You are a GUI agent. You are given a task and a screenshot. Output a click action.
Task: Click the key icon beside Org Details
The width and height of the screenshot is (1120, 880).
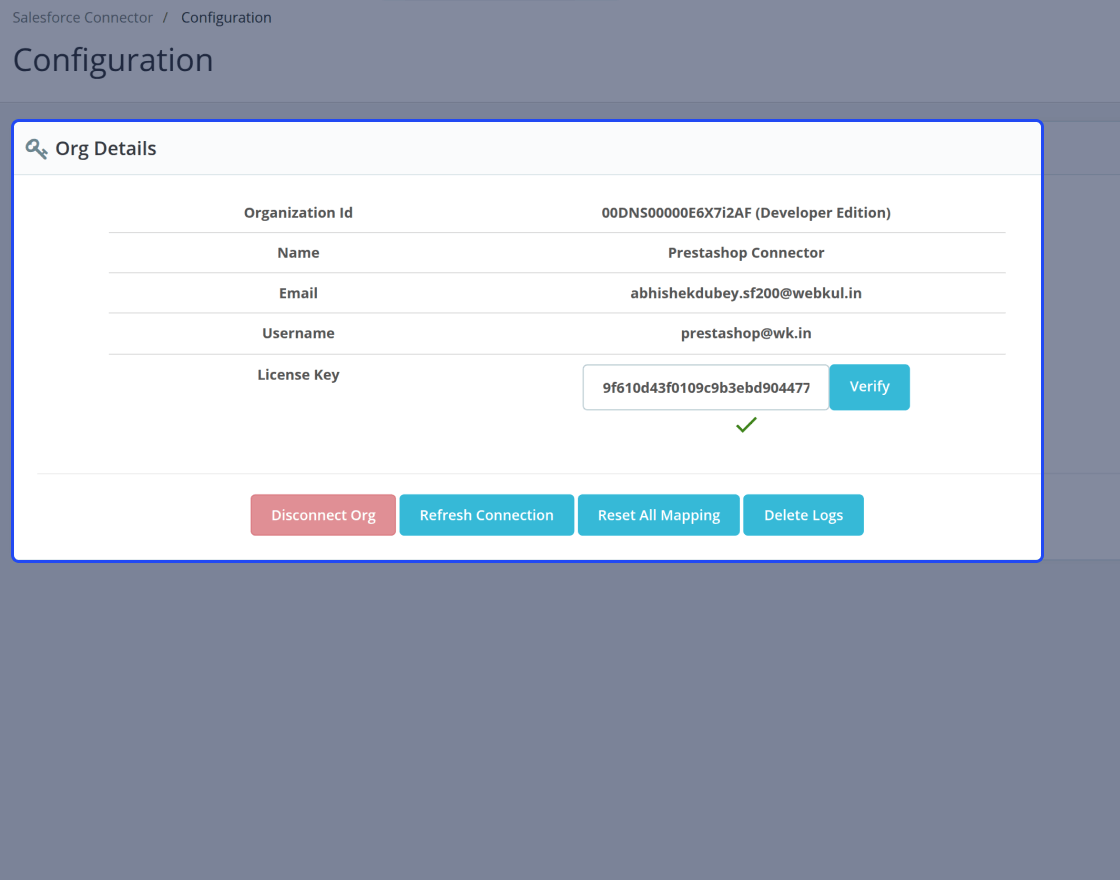click(36, 149)
